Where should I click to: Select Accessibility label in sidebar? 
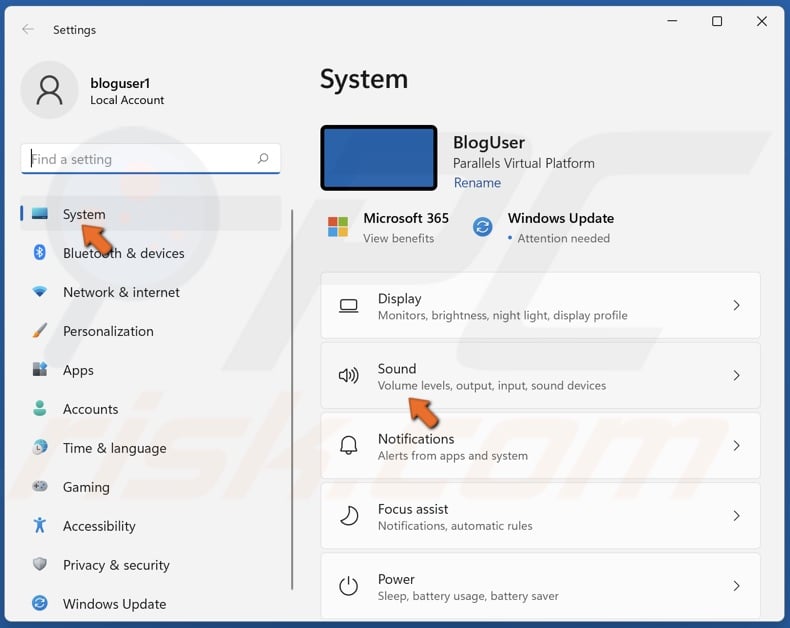(x=99, y=526)
